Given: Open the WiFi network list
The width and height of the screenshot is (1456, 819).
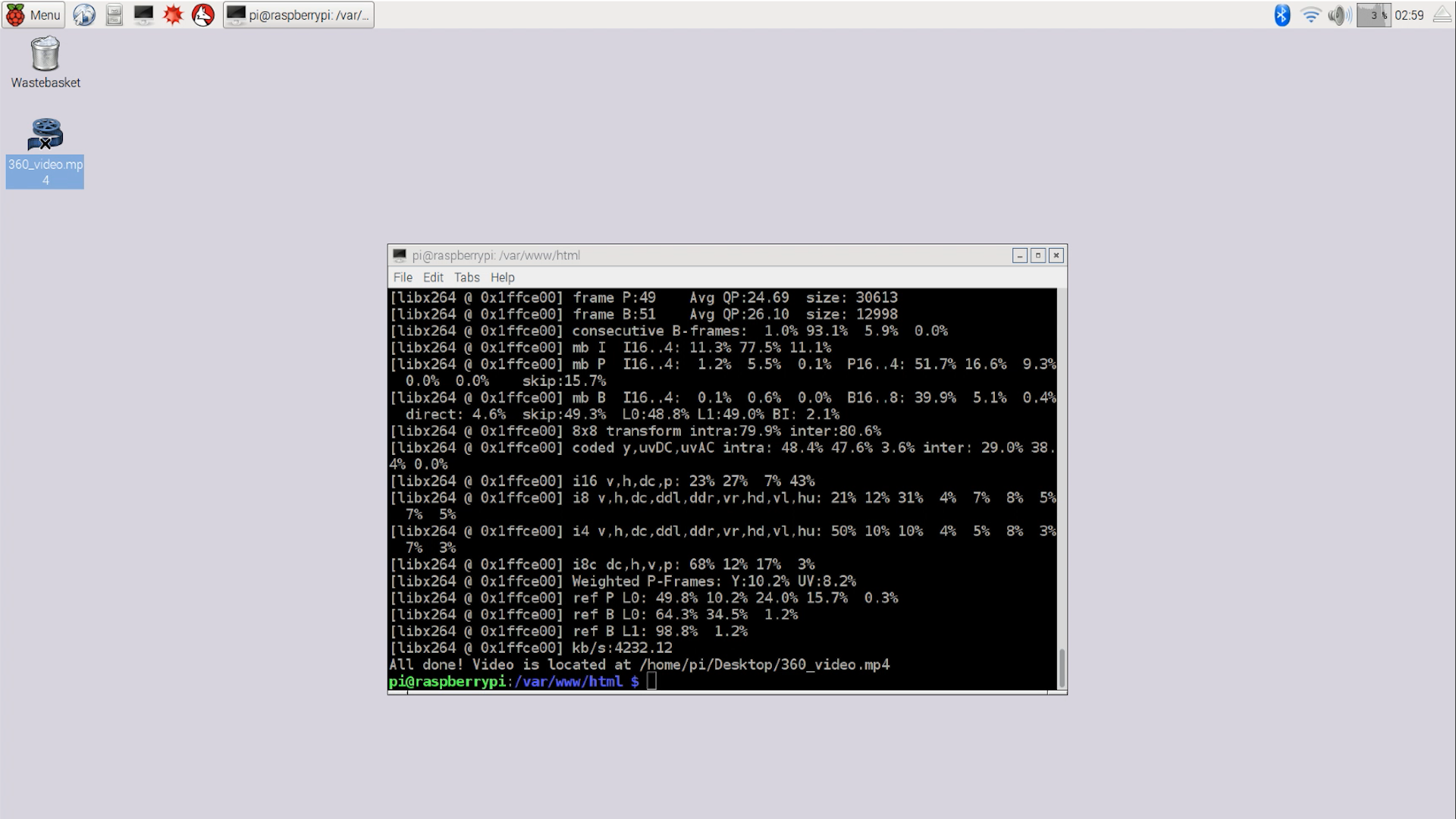Looking at the screenshot, I should (x=1310, y=14).
